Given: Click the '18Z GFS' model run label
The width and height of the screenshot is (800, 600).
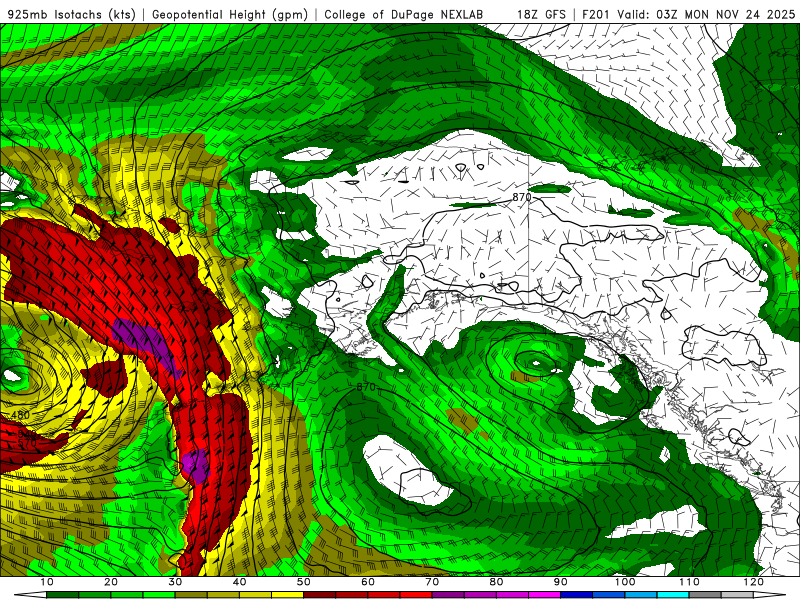Looking at the screenshot, I should 541,14.
